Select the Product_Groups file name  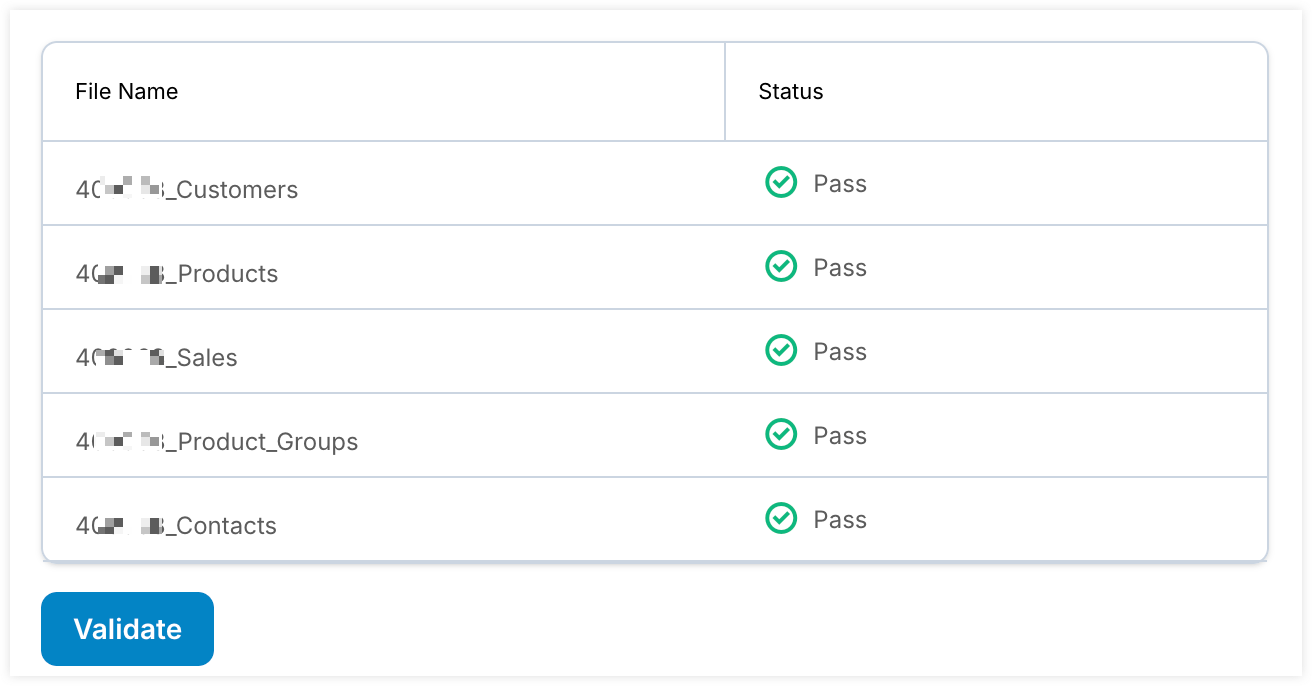[217, 442]
